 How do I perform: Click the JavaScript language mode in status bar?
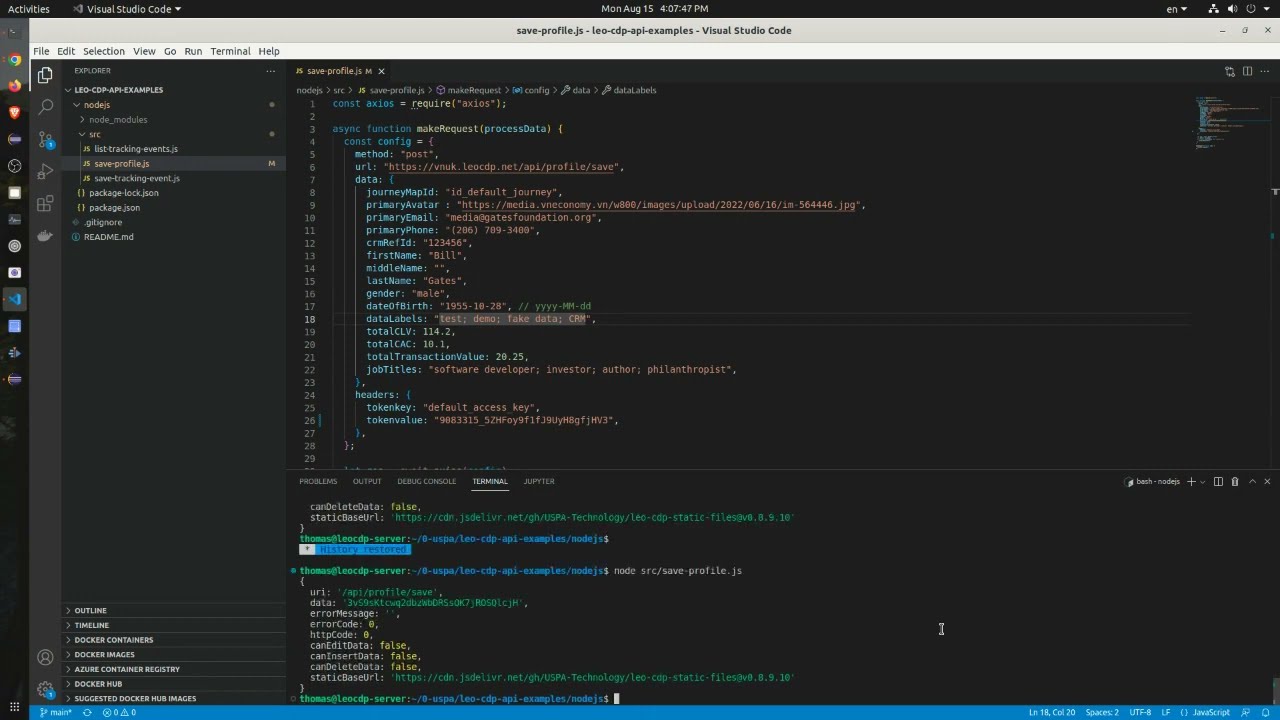click(1211, 712)
